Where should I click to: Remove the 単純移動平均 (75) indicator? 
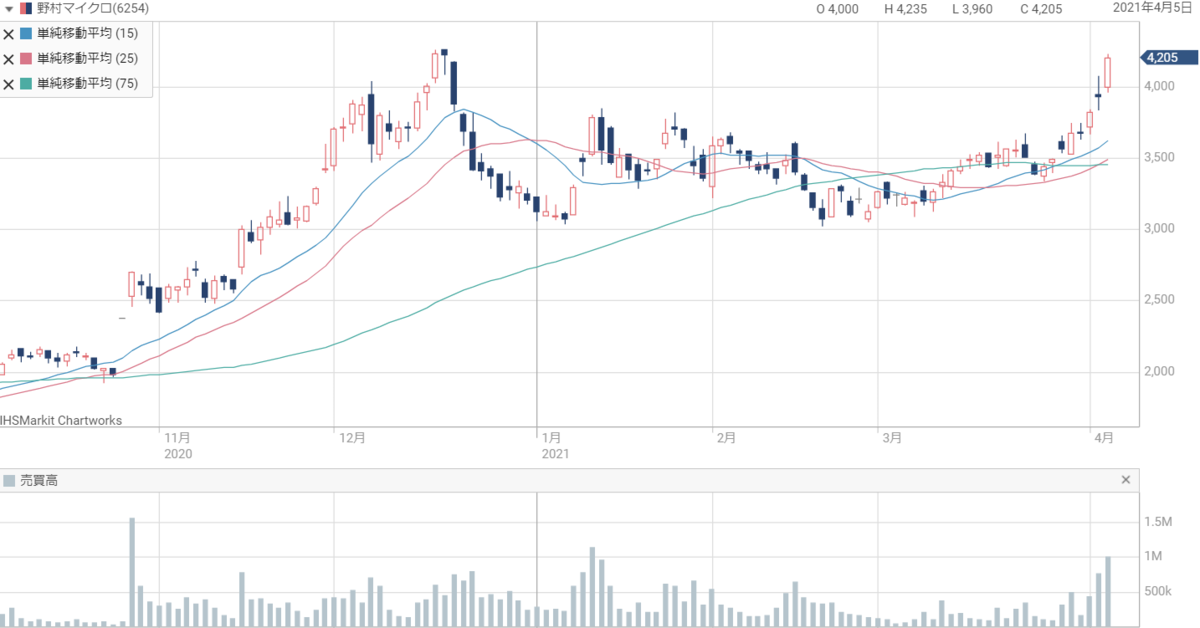(9, 85)
